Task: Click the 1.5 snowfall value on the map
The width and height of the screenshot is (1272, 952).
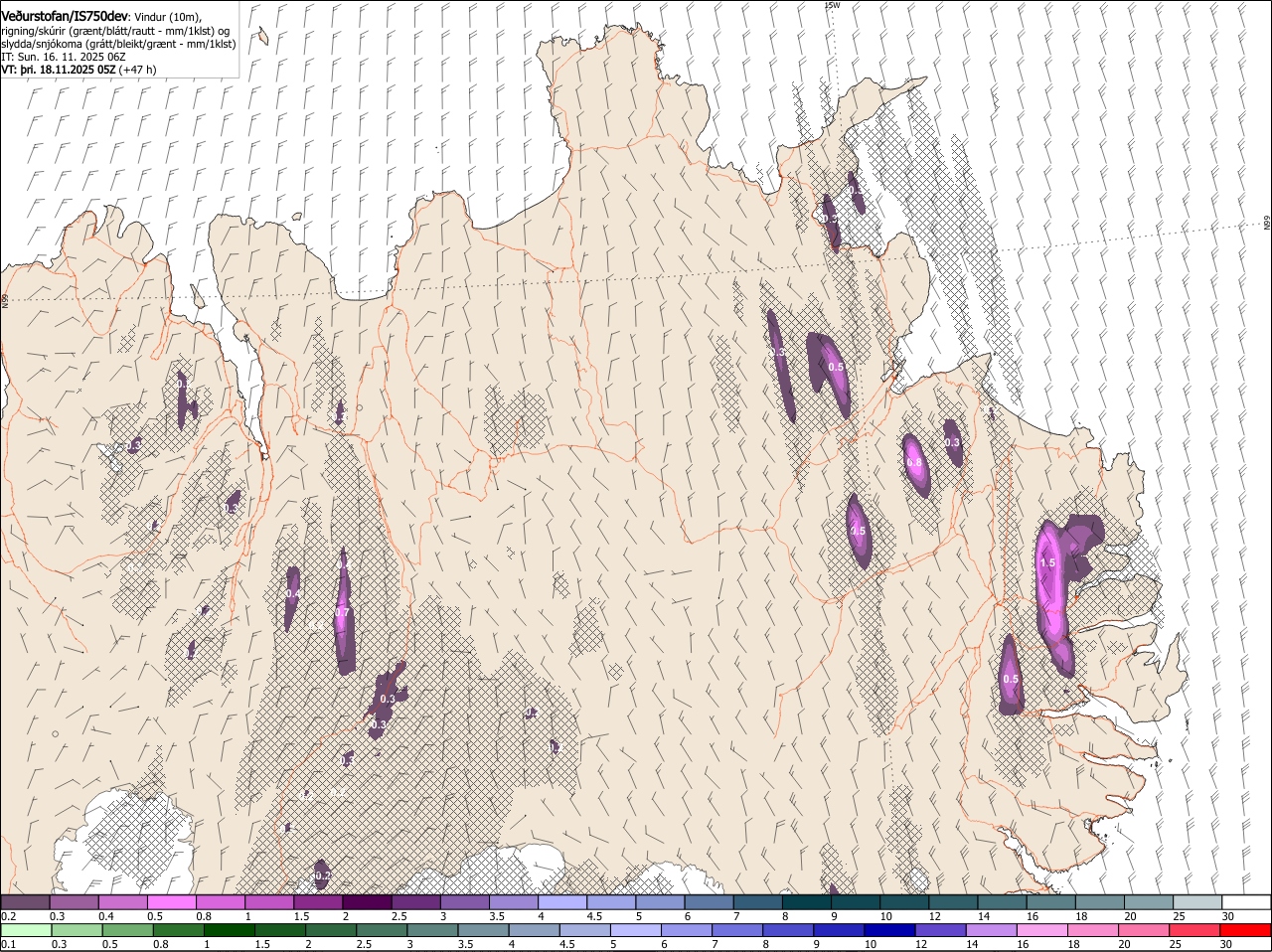Action: pyautogui.click(x=1047, y=562)
